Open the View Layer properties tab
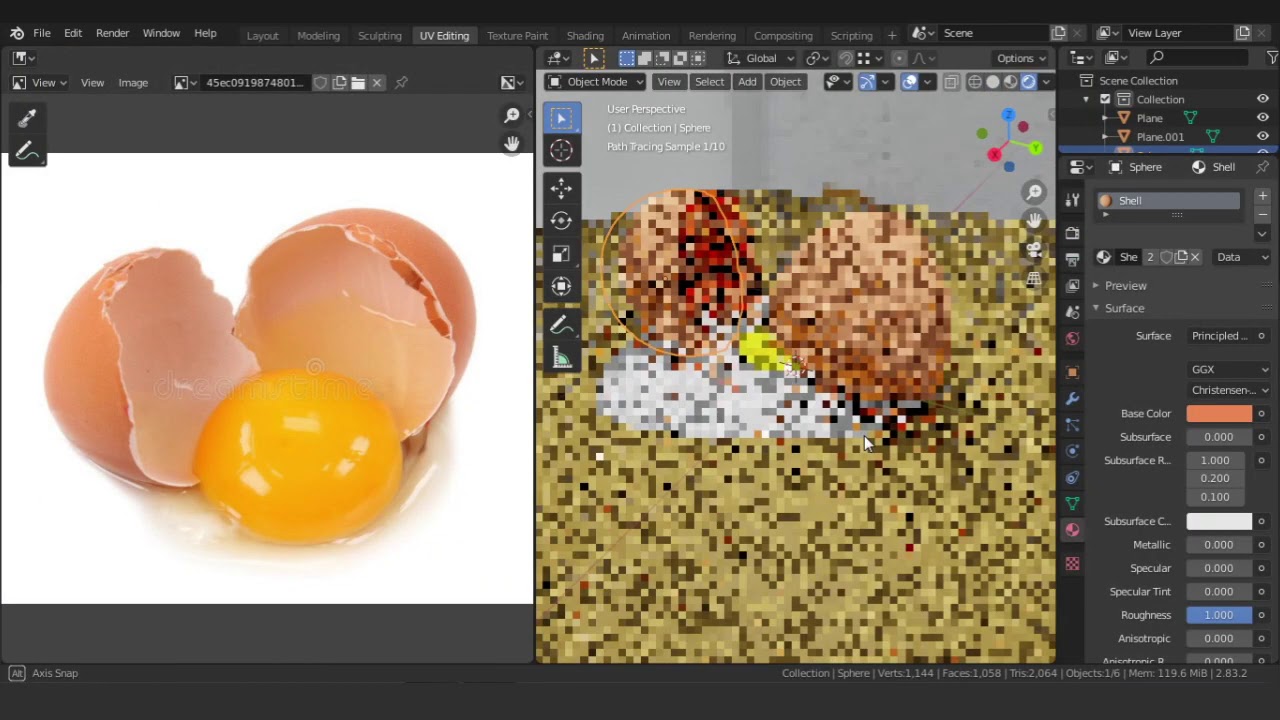Screen dimensions: 1280x720 [x=1072, y=286]
